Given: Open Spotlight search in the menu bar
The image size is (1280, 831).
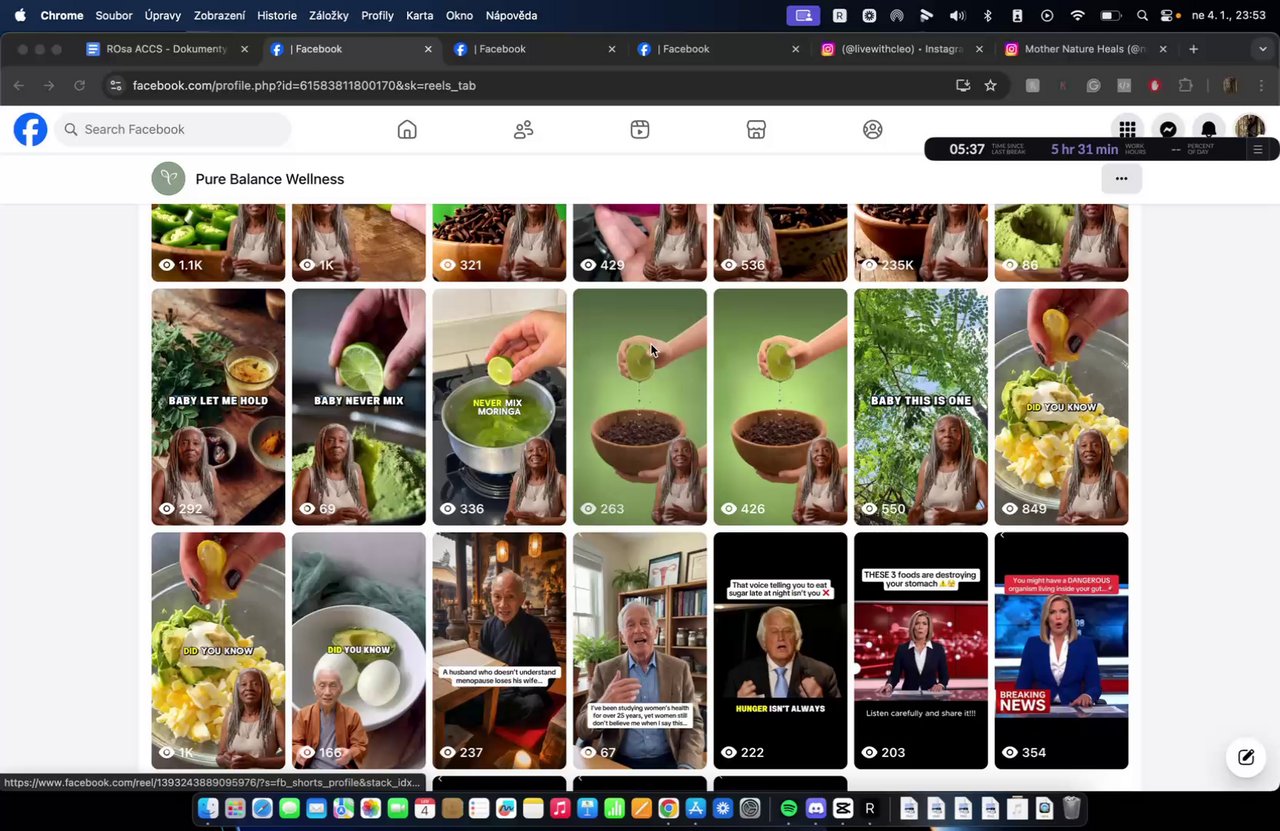Looking at the screenshot, I should tap(1142, 15).
